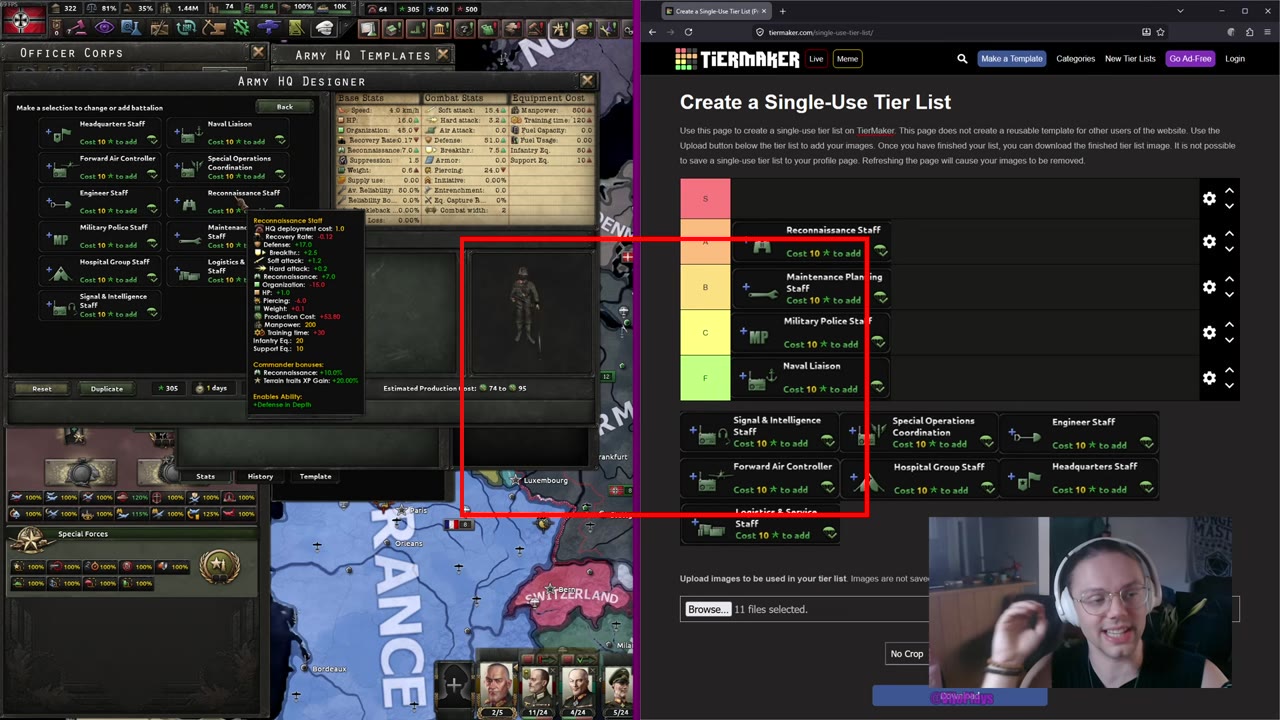Click Back in the Army HQ Designer
Screen dimensions: 1280x720
click(x=285, y=107)
